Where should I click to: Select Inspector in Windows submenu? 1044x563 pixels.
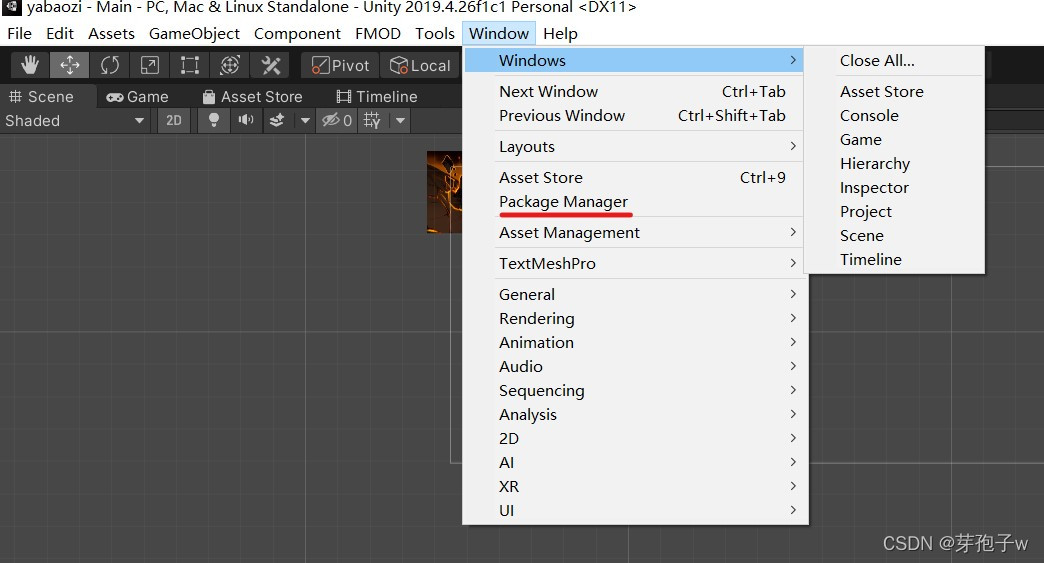(x=894, y=187)
